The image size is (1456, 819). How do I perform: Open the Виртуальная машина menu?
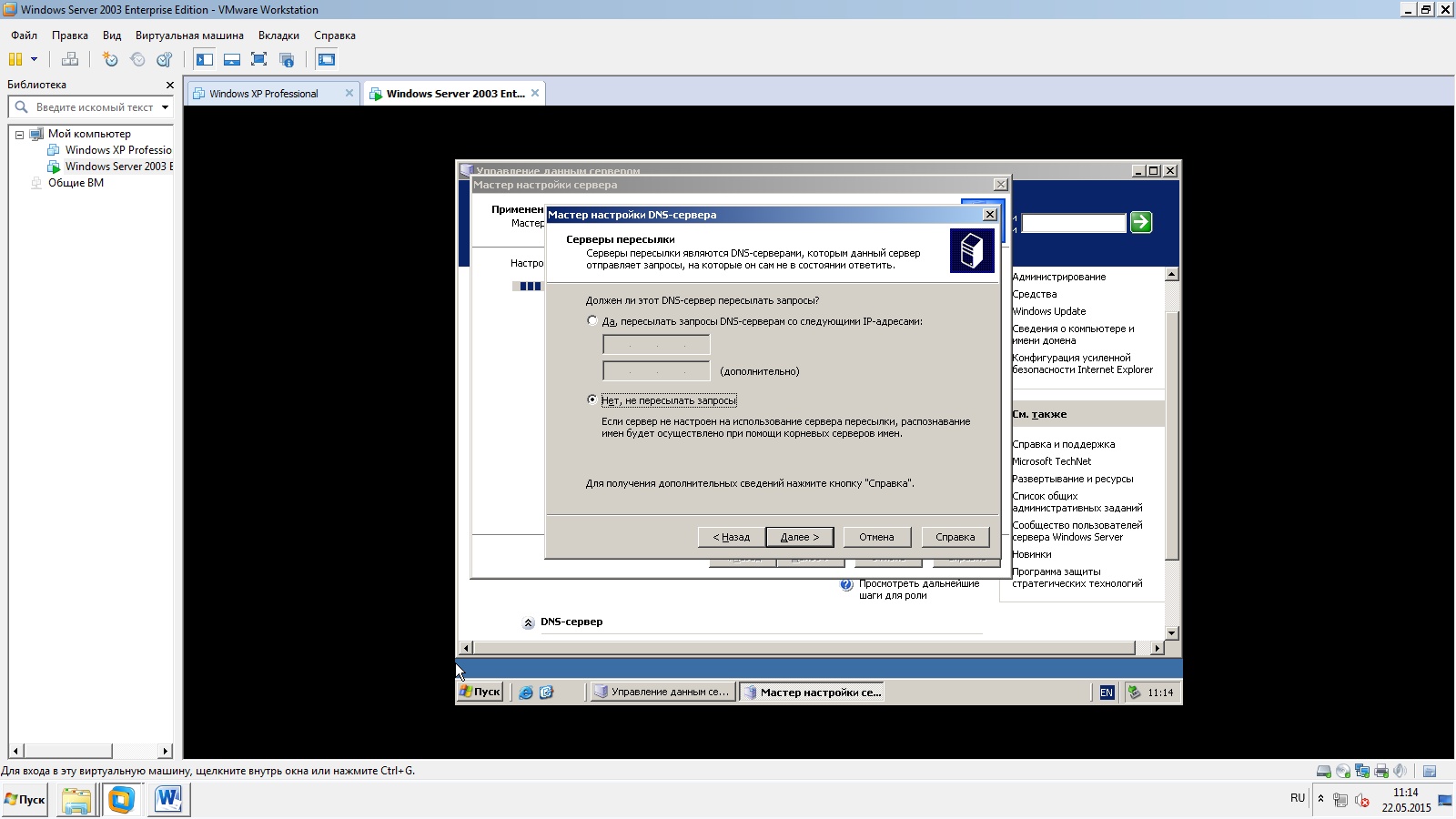tap(189, 35)
